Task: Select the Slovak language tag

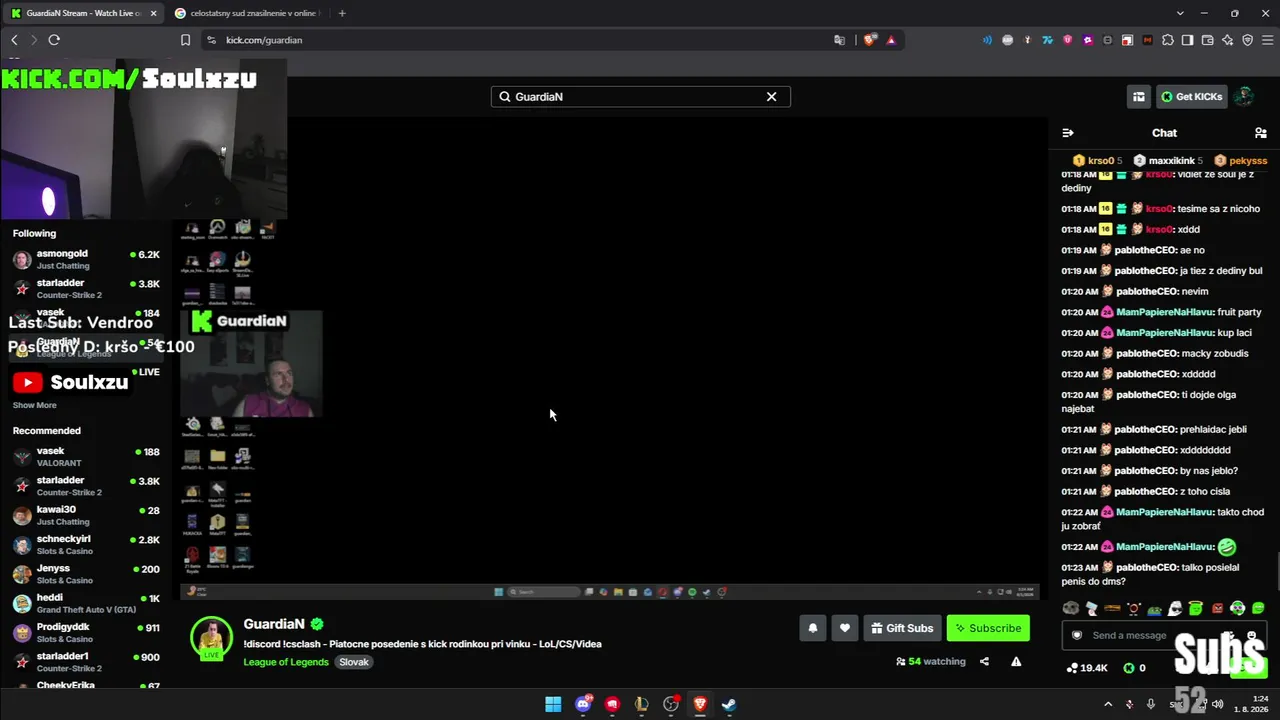Action: 354,662
